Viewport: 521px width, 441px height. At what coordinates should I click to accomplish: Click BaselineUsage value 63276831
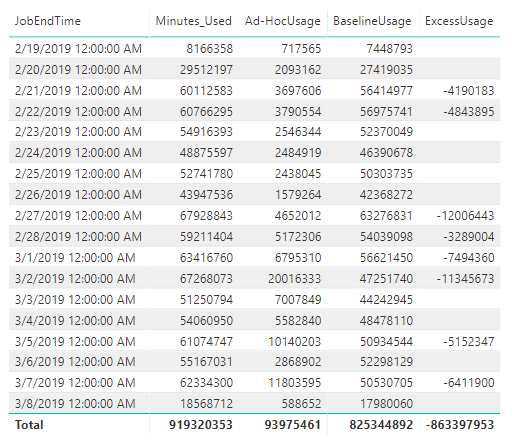386,216
